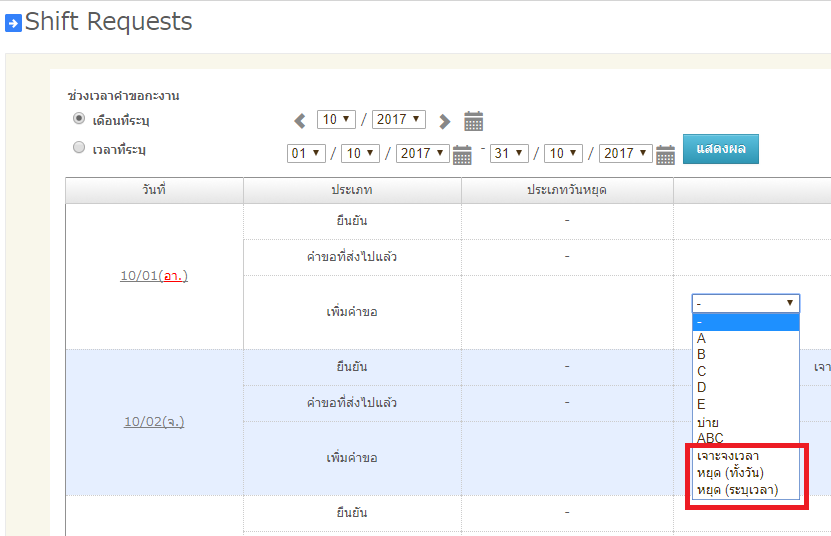Open the month dropdown showing 10
The width and height of the screenshot is (831, 536).
[x=336, y=120]
